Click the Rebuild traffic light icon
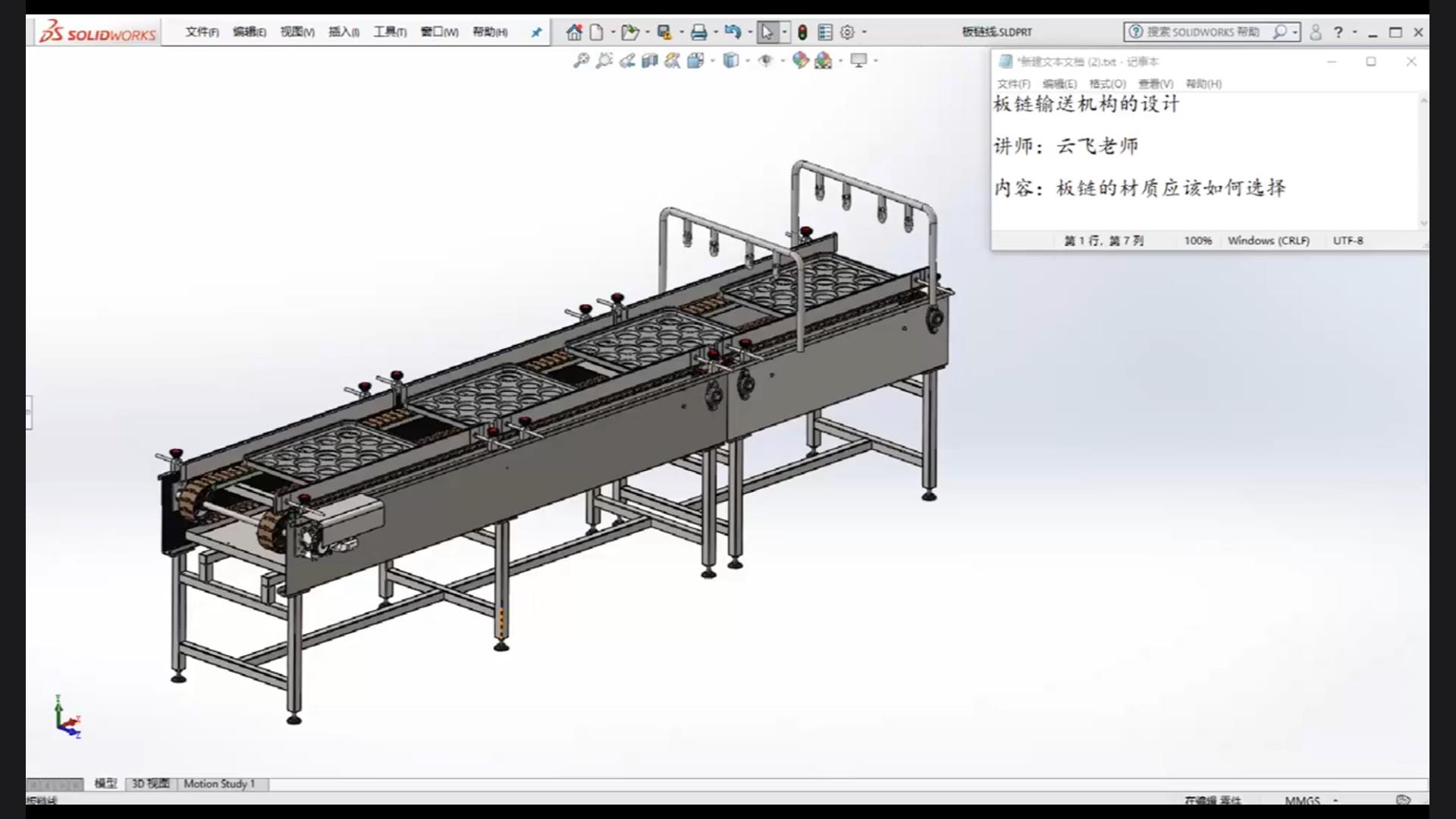The image size is (1456, 819). tap(802, 32)
